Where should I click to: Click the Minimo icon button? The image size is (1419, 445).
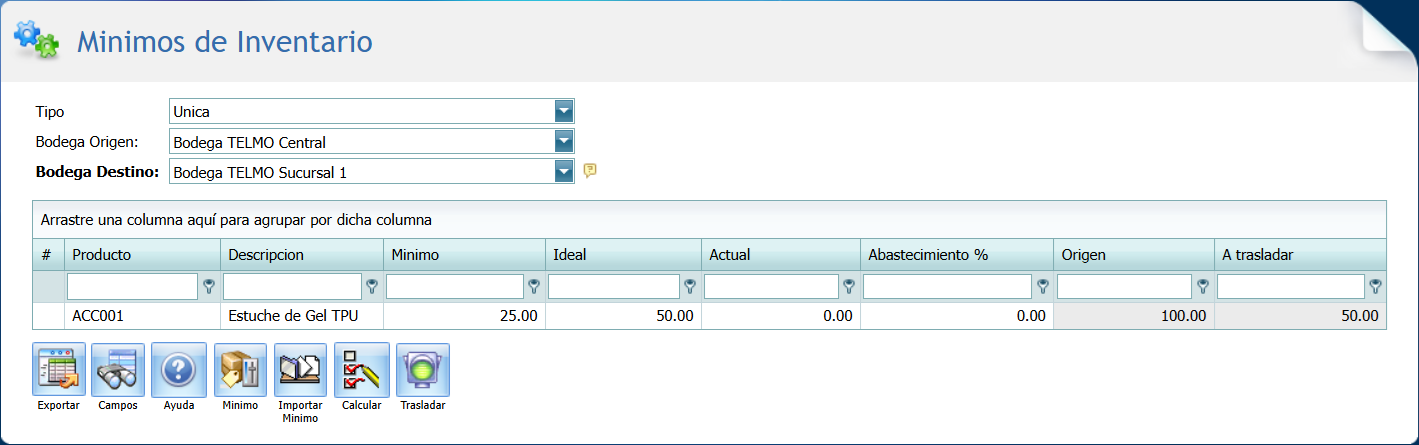240,370
